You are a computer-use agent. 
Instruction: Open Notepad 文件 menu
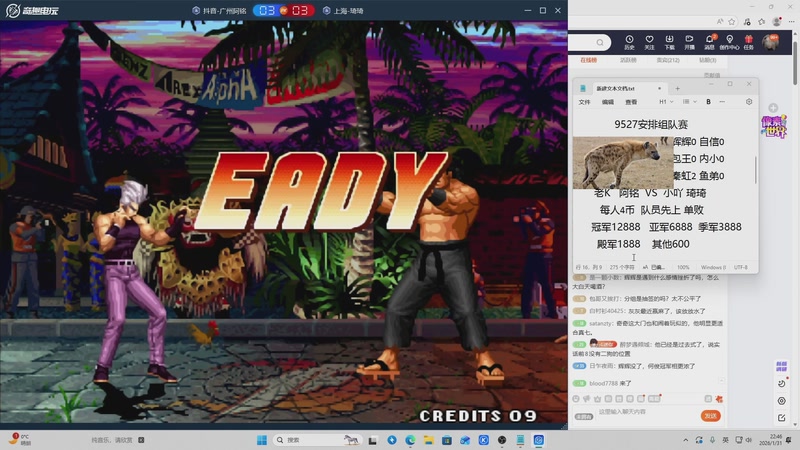[x=584, y=102]
